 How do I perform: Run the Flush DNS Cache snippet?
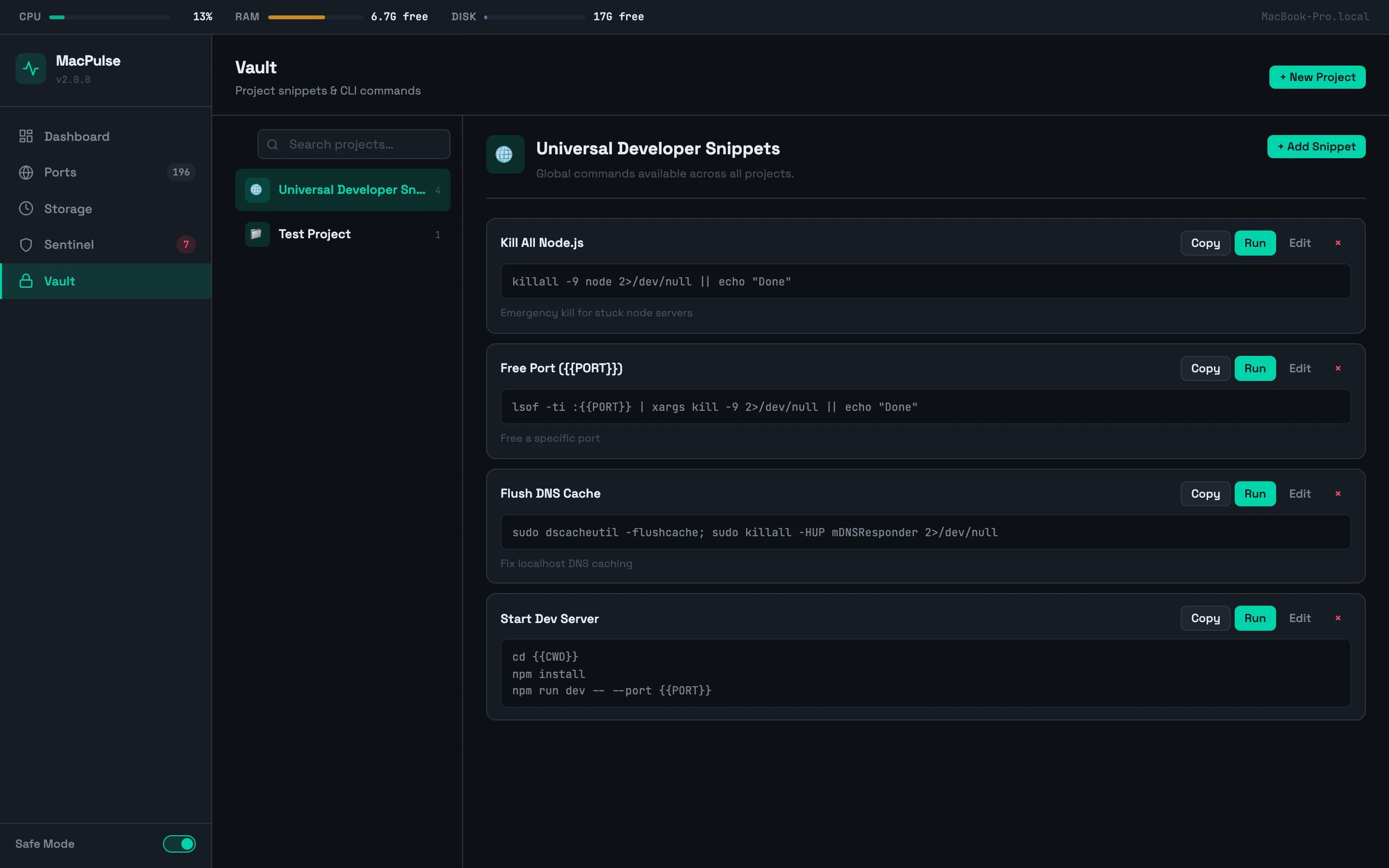click(x=1255, y=494)
